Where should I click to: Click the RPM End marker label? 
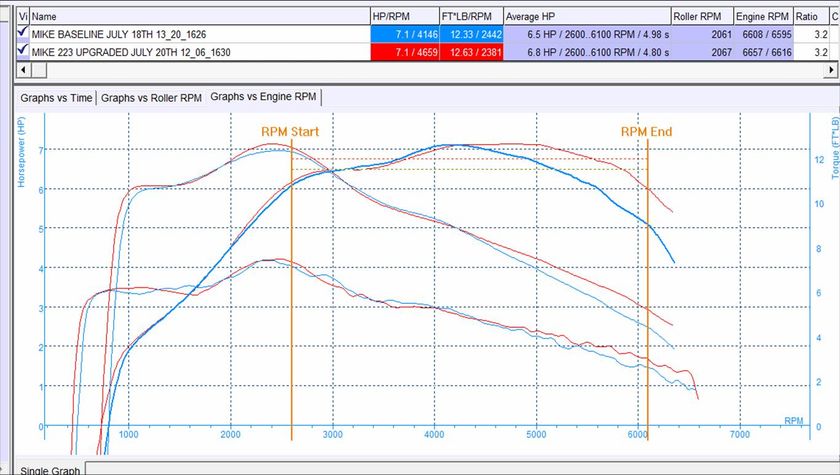[646, 132]
